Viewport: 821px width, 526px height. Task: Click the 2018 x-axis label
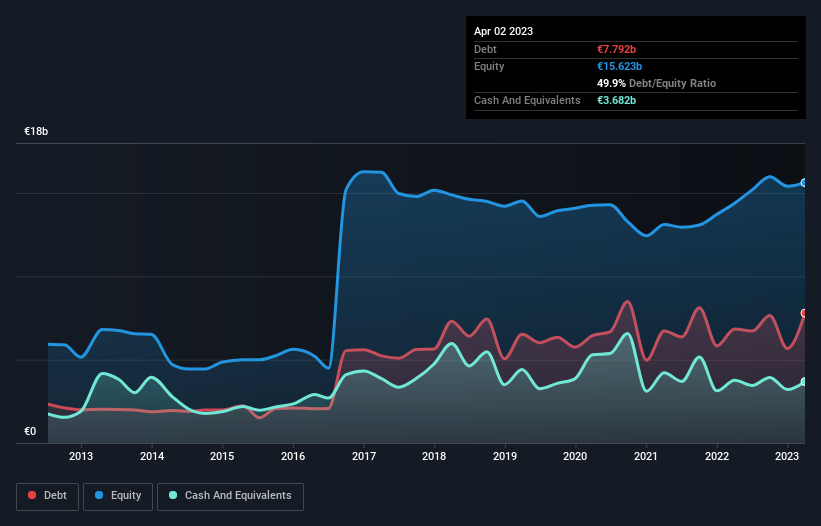click(434, 456)
